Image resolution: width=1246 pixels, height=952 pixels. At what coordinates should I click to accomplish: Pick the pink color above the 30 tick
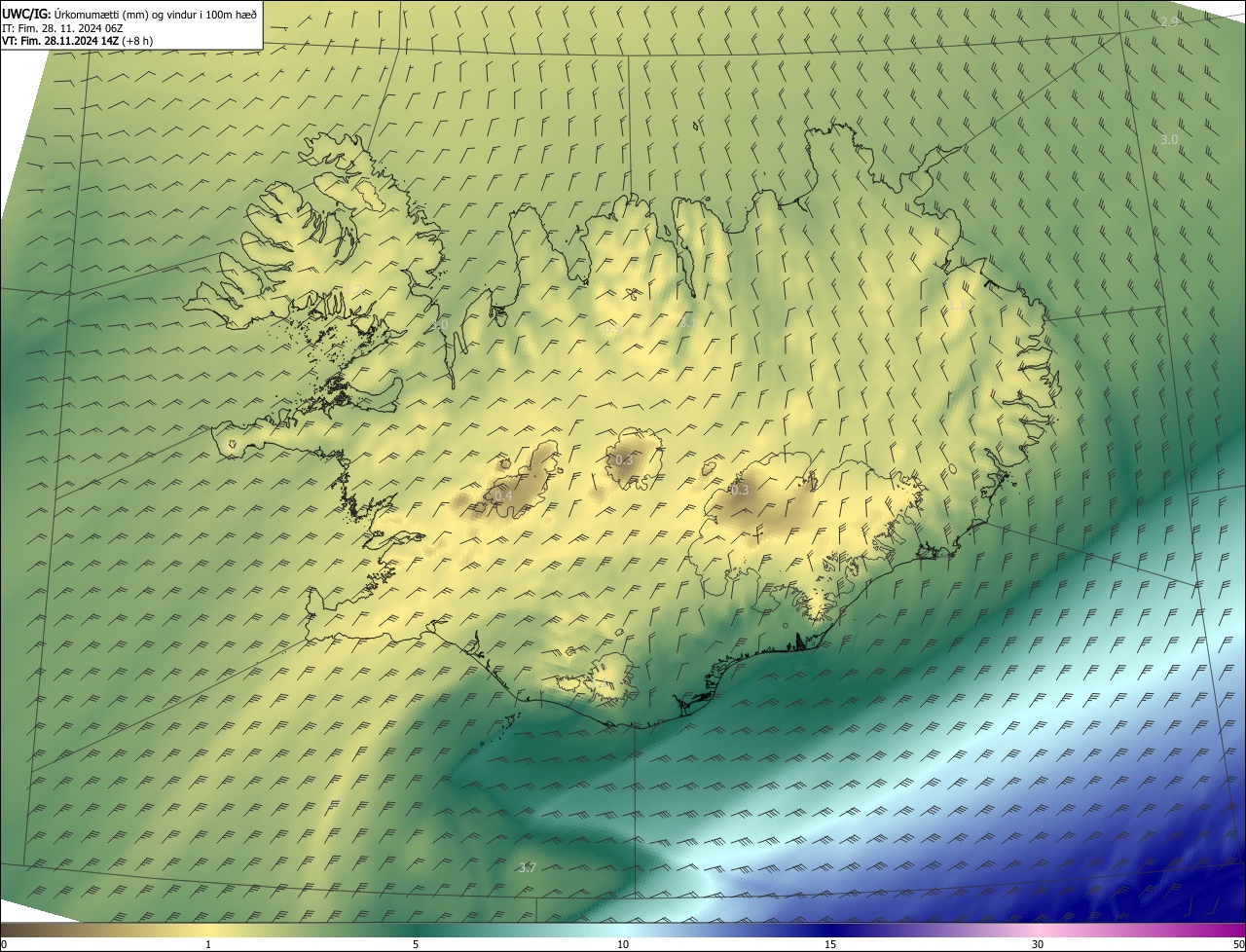coord(1038,930)
